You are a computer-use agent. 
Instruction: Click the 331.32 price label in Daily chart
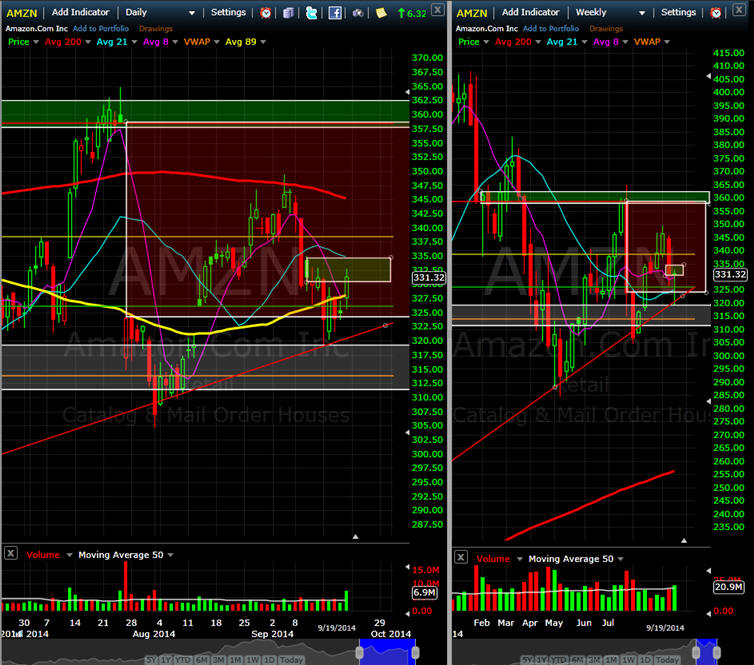428,277
